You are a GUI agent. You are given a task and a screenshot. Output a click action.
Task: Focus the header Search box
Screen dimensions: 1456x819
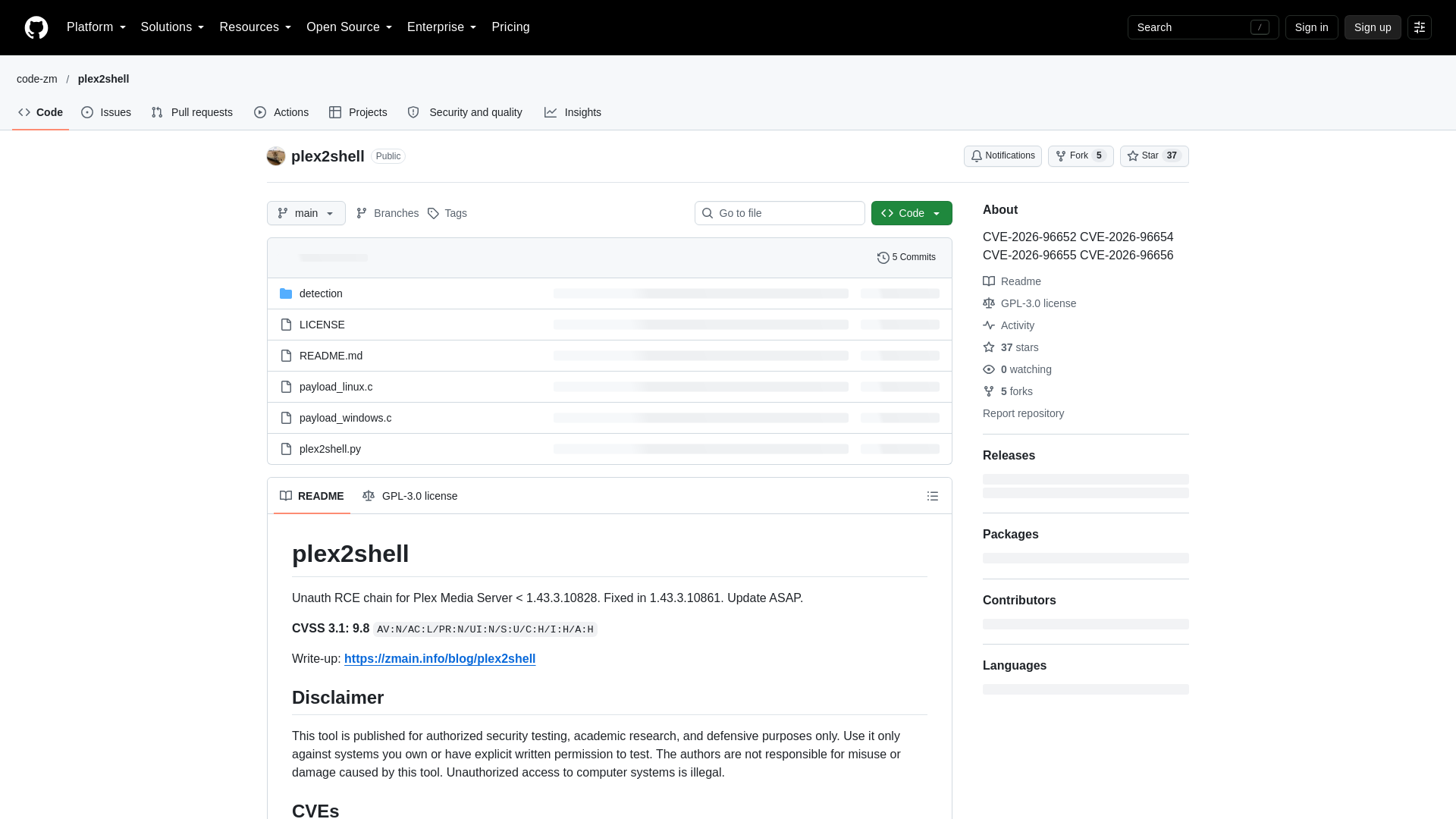(1203, 27)
